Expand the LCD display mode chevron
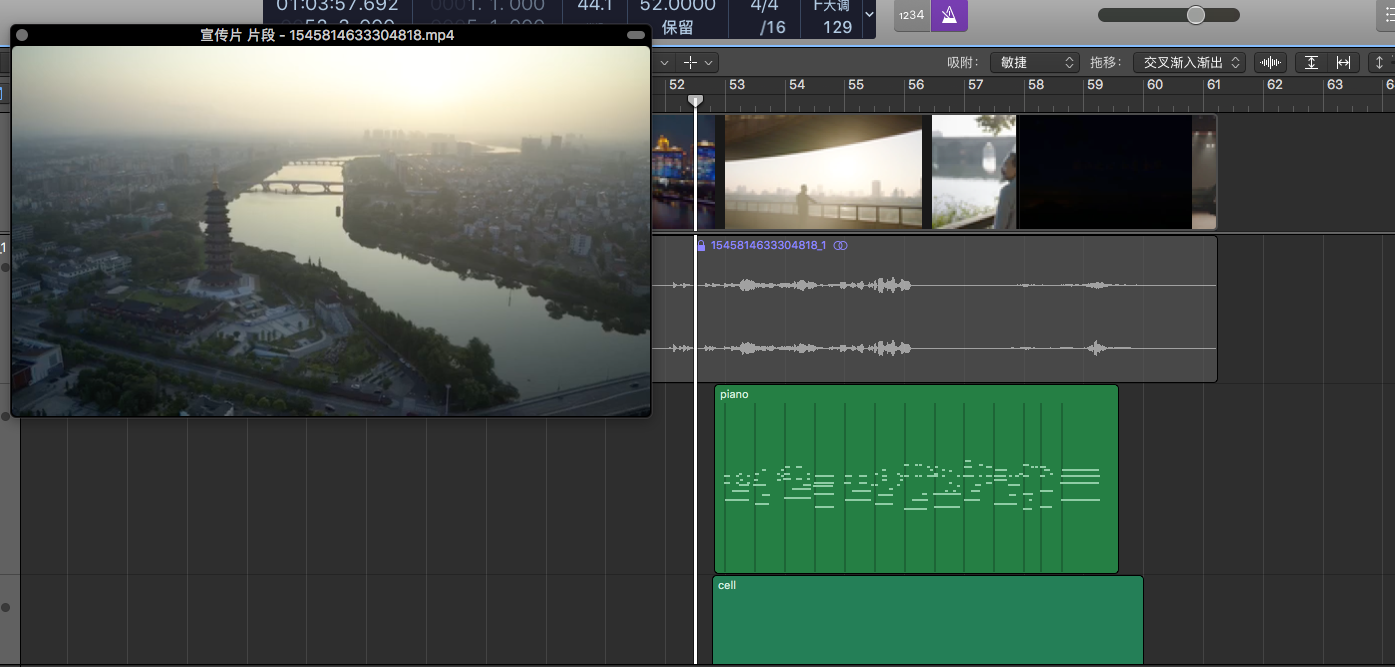1395x667 pixels. click(x=868, y=15)
